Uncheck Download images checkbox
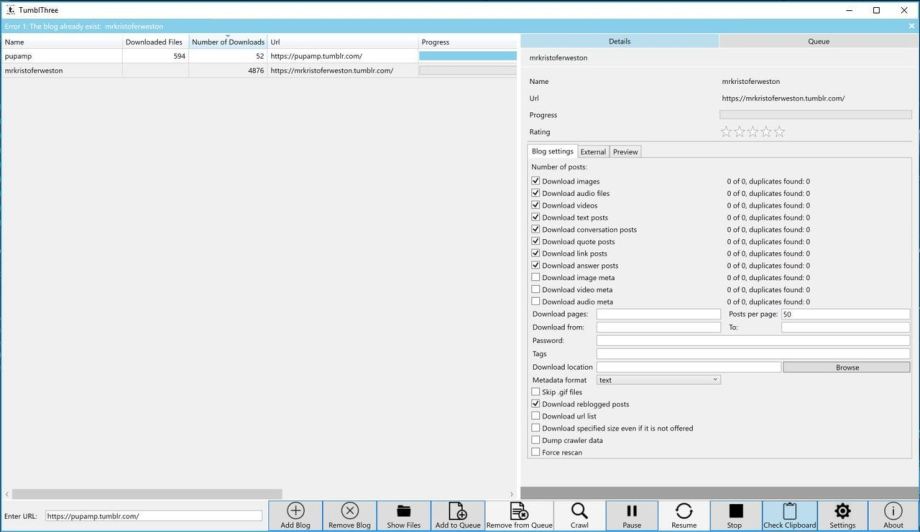920x532 pixels. 536,182
